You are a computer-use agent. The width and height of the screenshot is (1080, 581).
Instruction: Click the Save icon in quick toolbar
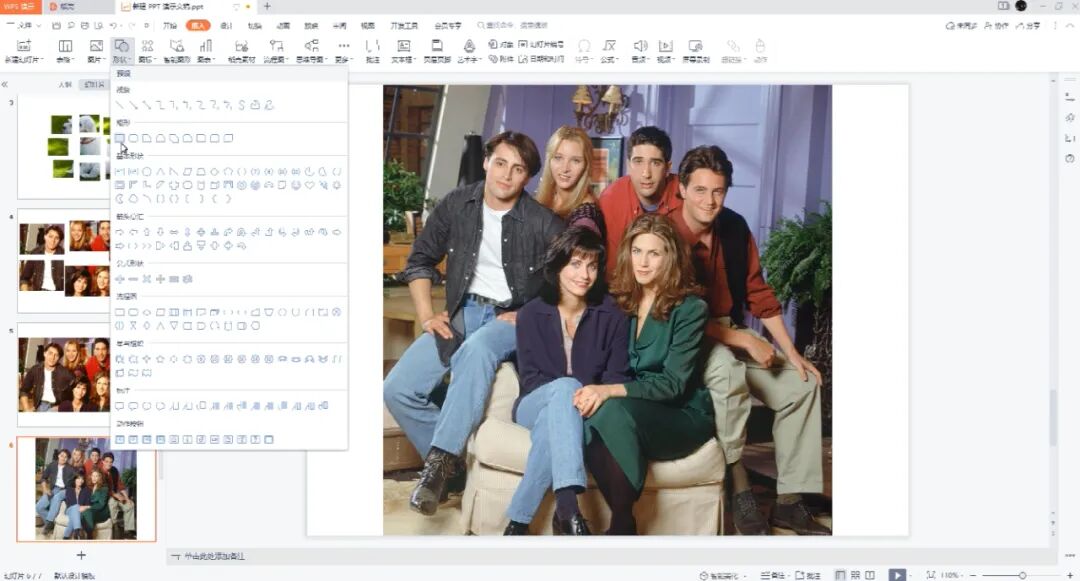[x=56, y=25]
